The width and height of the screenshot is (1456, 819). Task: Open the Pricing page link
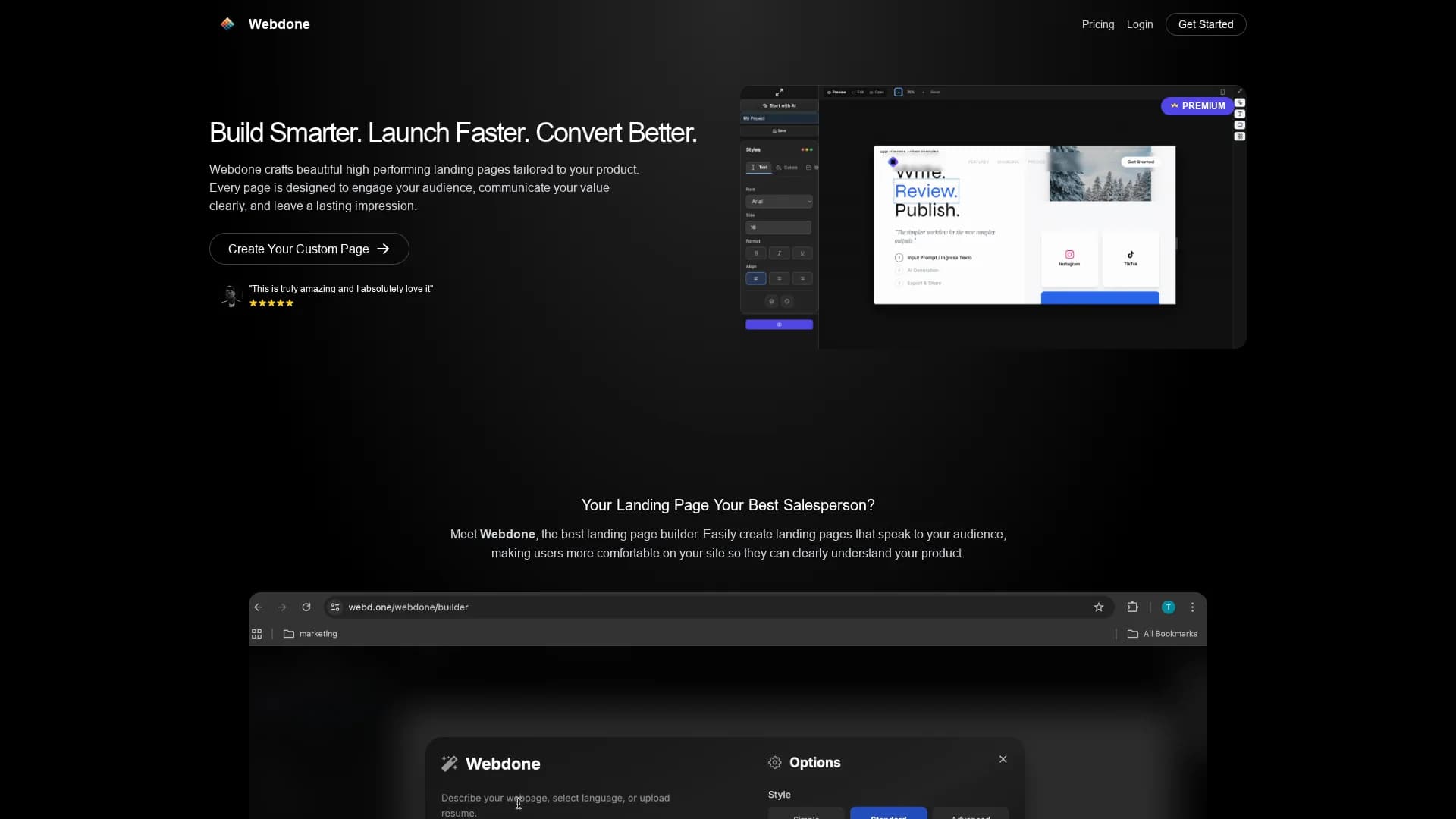[1098, 24]
